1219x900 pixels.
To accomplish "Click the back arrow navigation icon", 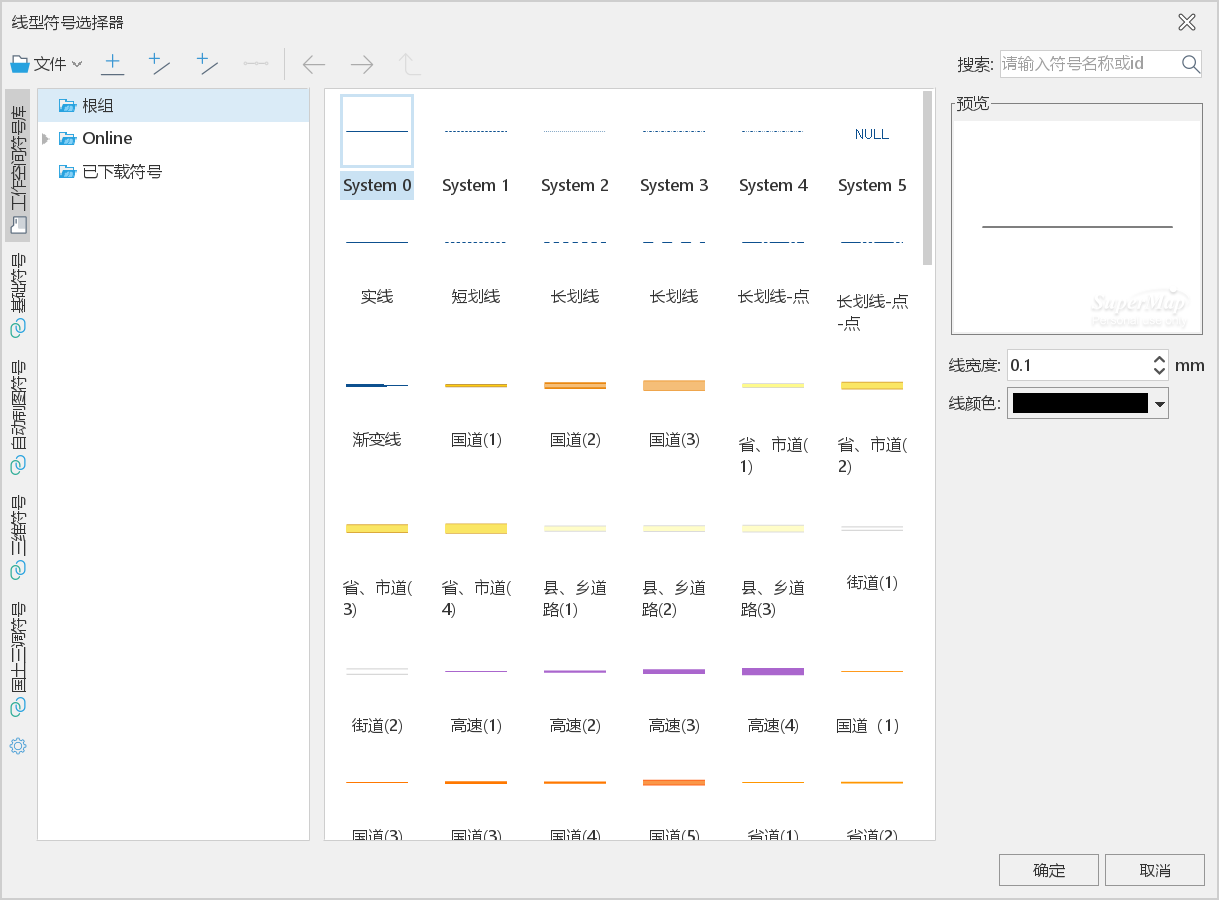I will point(314,65).
